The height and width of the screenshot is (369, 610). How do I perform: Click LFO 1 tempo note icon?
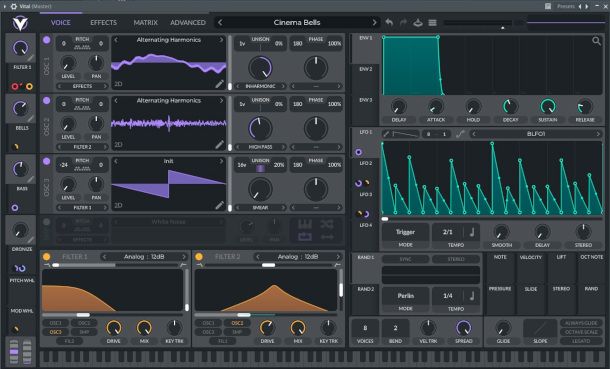472,232
